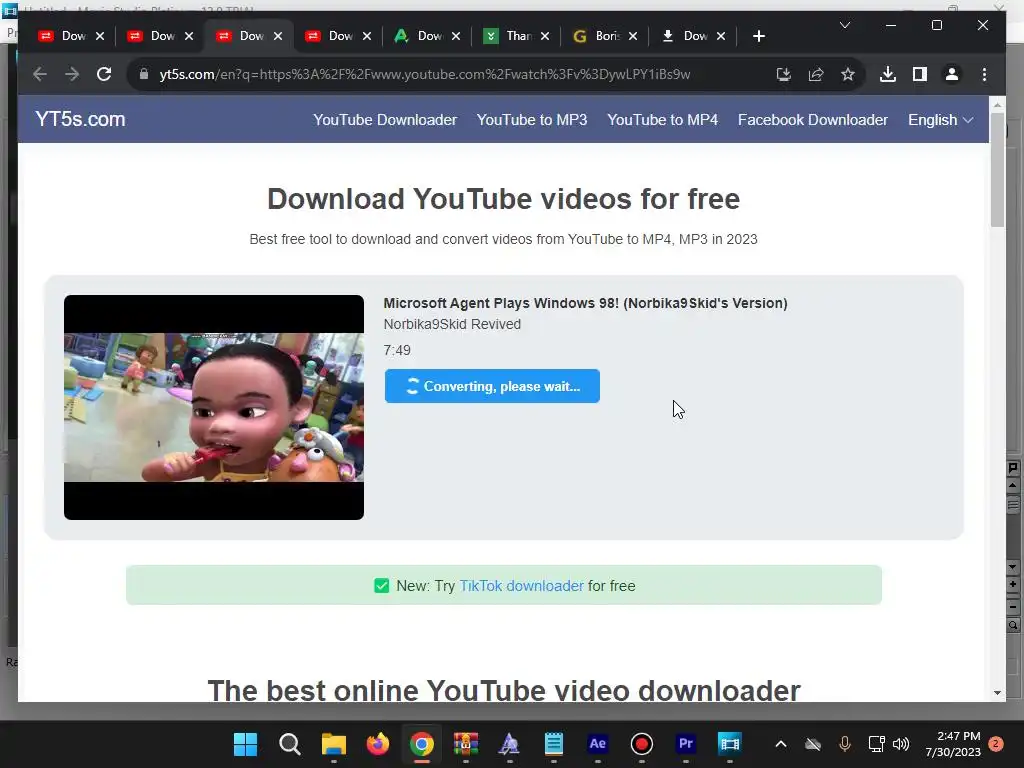Click the share page icon
The image size is (1024, 768).
(x=816, y=74)
